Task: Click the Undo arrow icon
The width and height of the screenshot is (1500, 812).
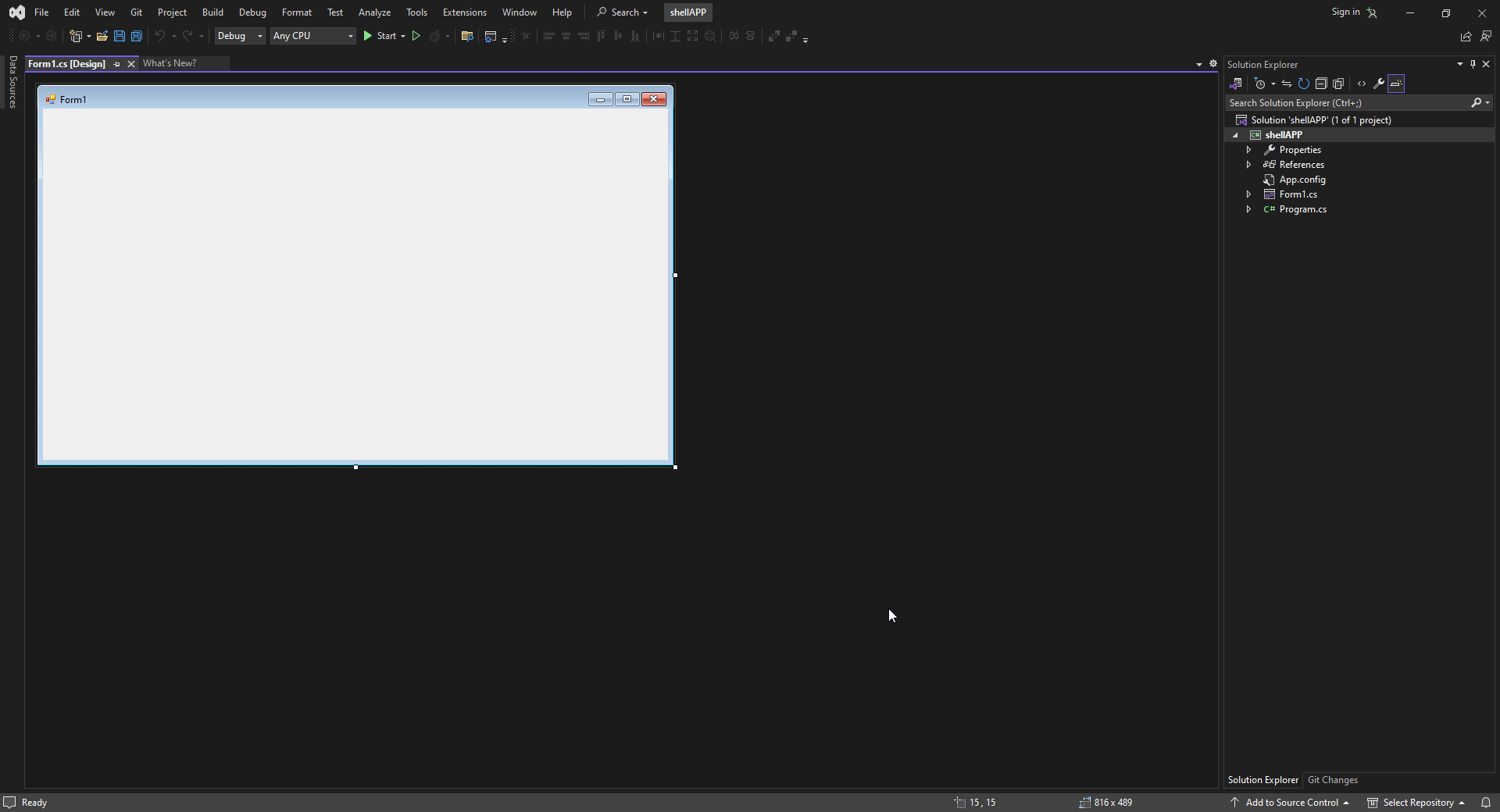Action: pos(159,36)
